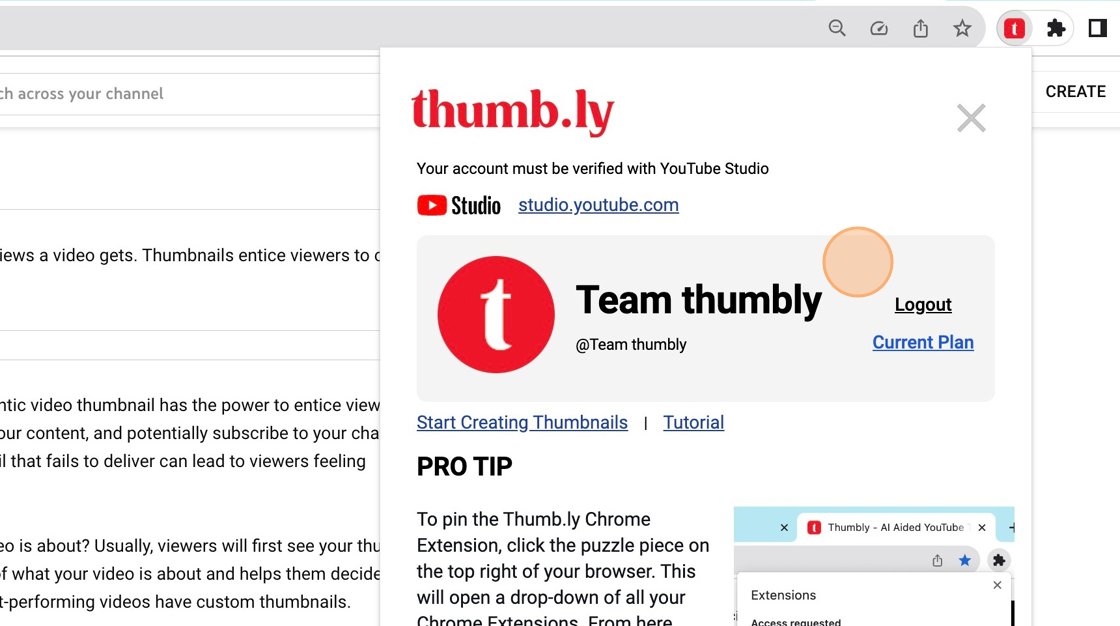Click the zoom magnifier icon in address bar
This screenshot has width=1120, height=626.
pos(836,29)
